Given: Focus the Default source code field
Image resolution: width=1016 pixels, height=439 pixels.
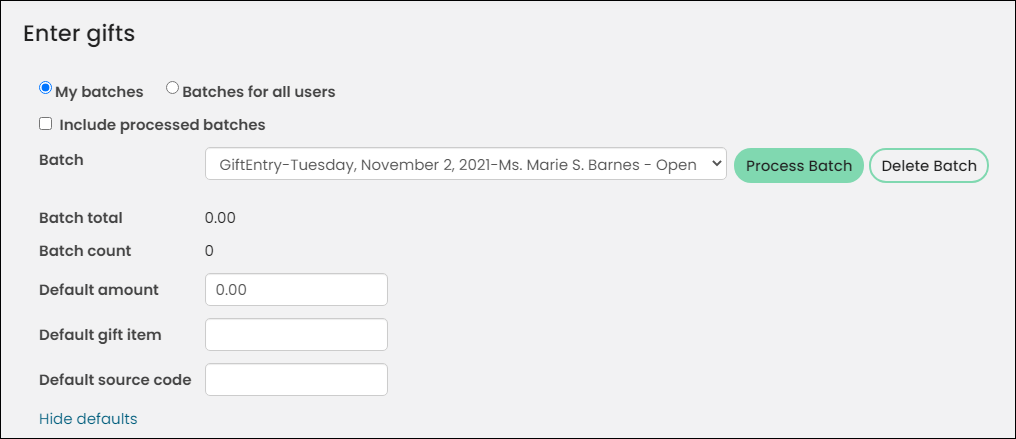Looking at the screenshot, I should point(297,379).
